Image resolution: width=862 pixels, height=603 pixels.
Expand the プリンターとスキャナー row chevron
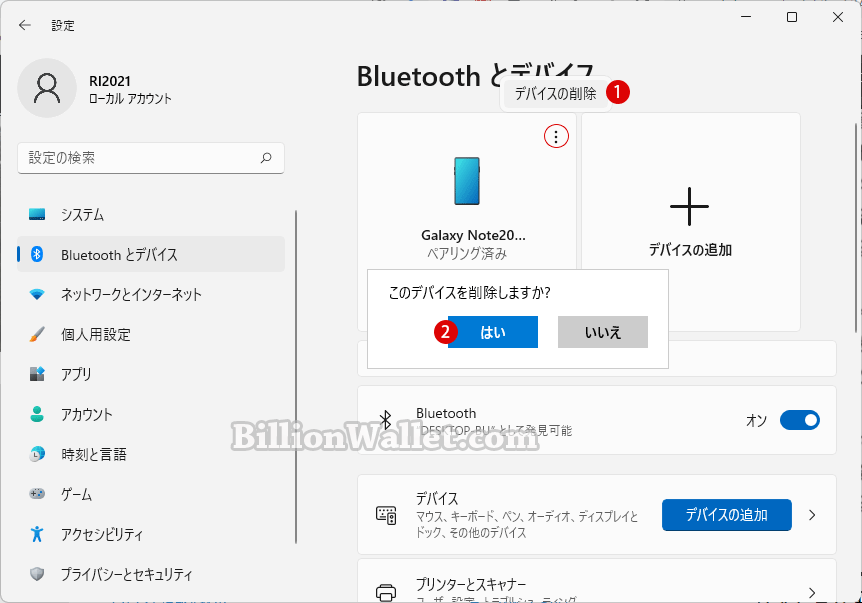(x=812, y=593)
